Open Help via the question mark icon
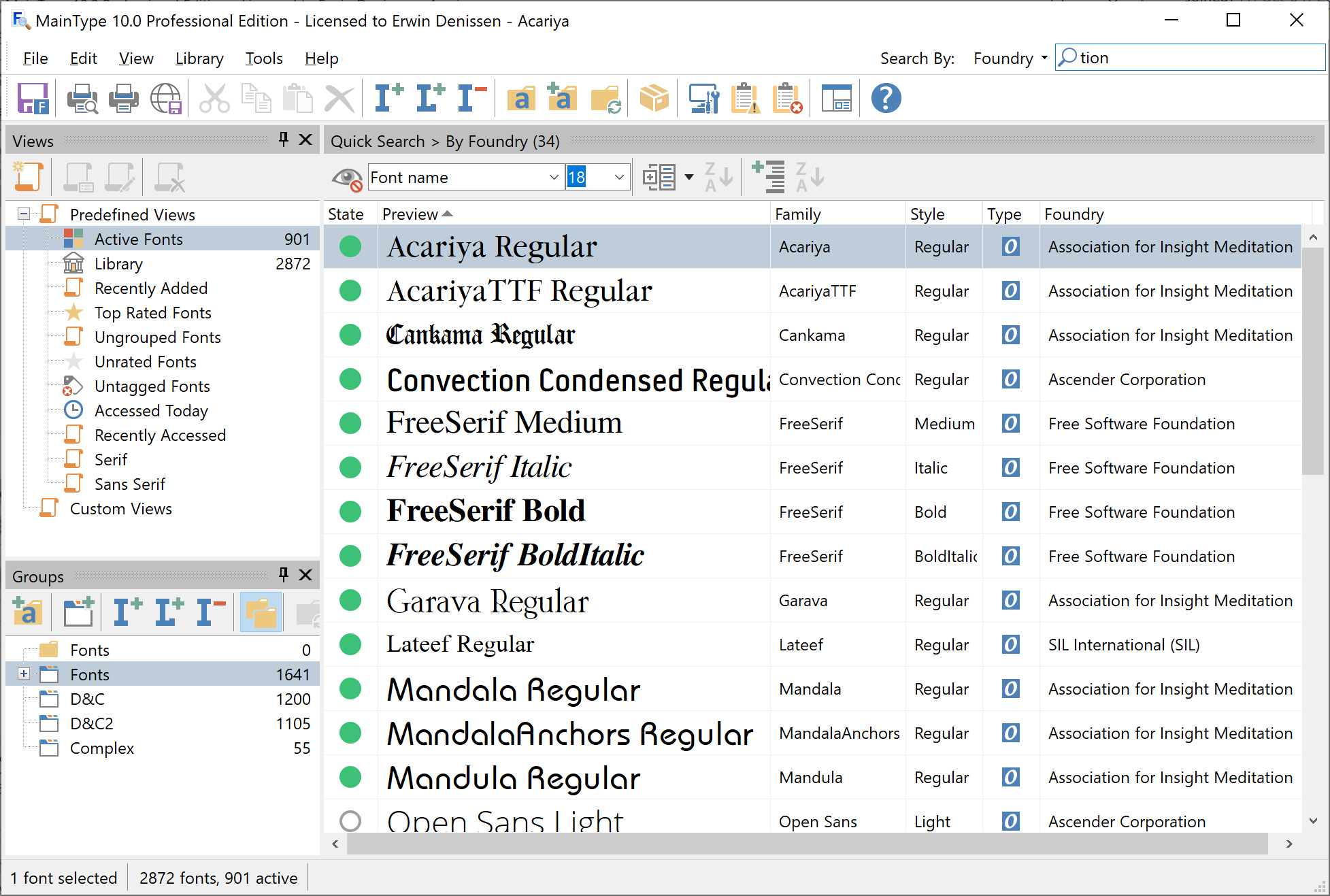The height and width of the screenshot is (896, 1330). [x=886, y=99]
